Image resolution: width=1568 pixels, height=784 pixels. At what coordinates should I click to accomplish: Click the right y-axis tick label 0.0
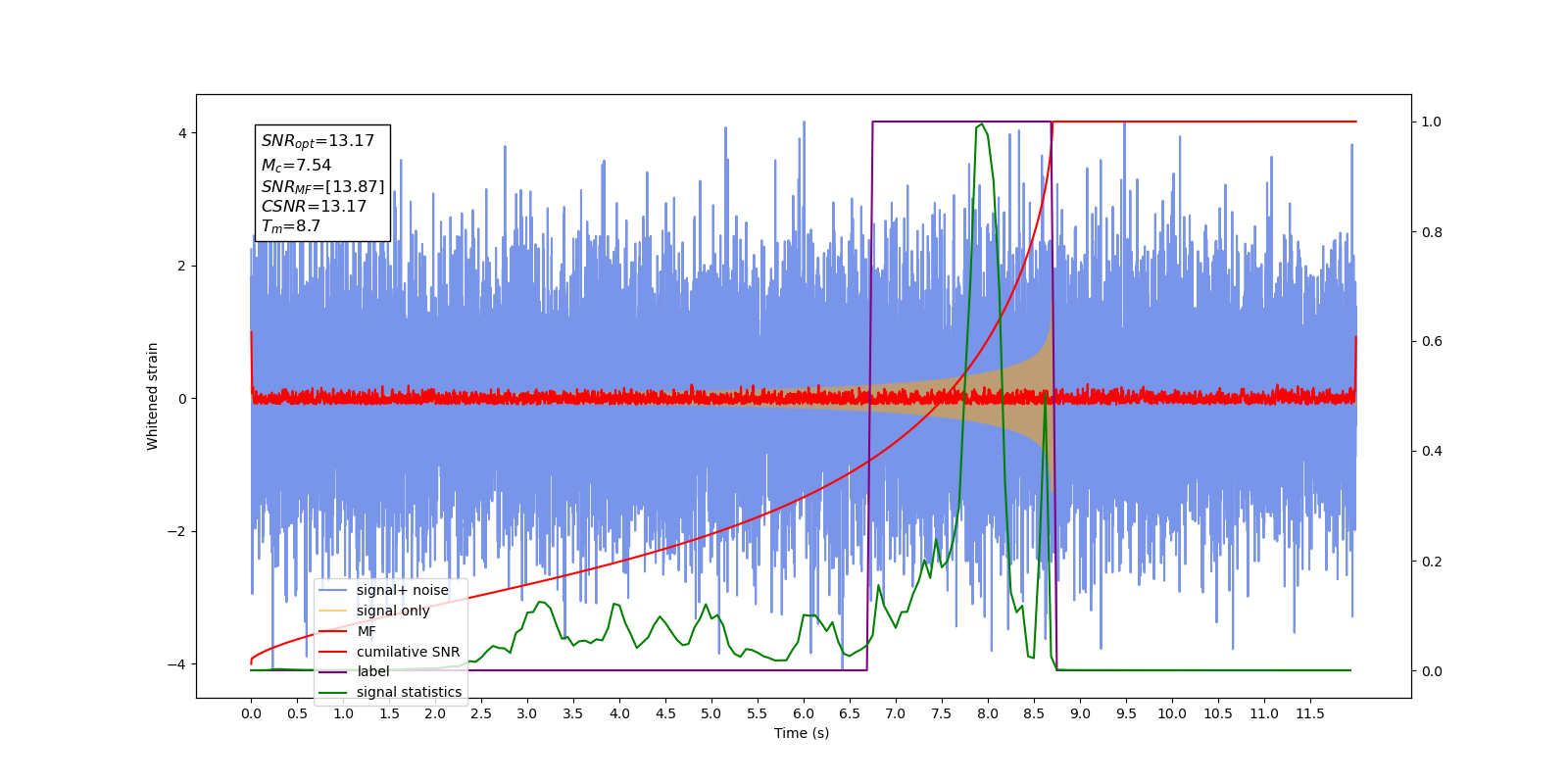pos(1432,671)
